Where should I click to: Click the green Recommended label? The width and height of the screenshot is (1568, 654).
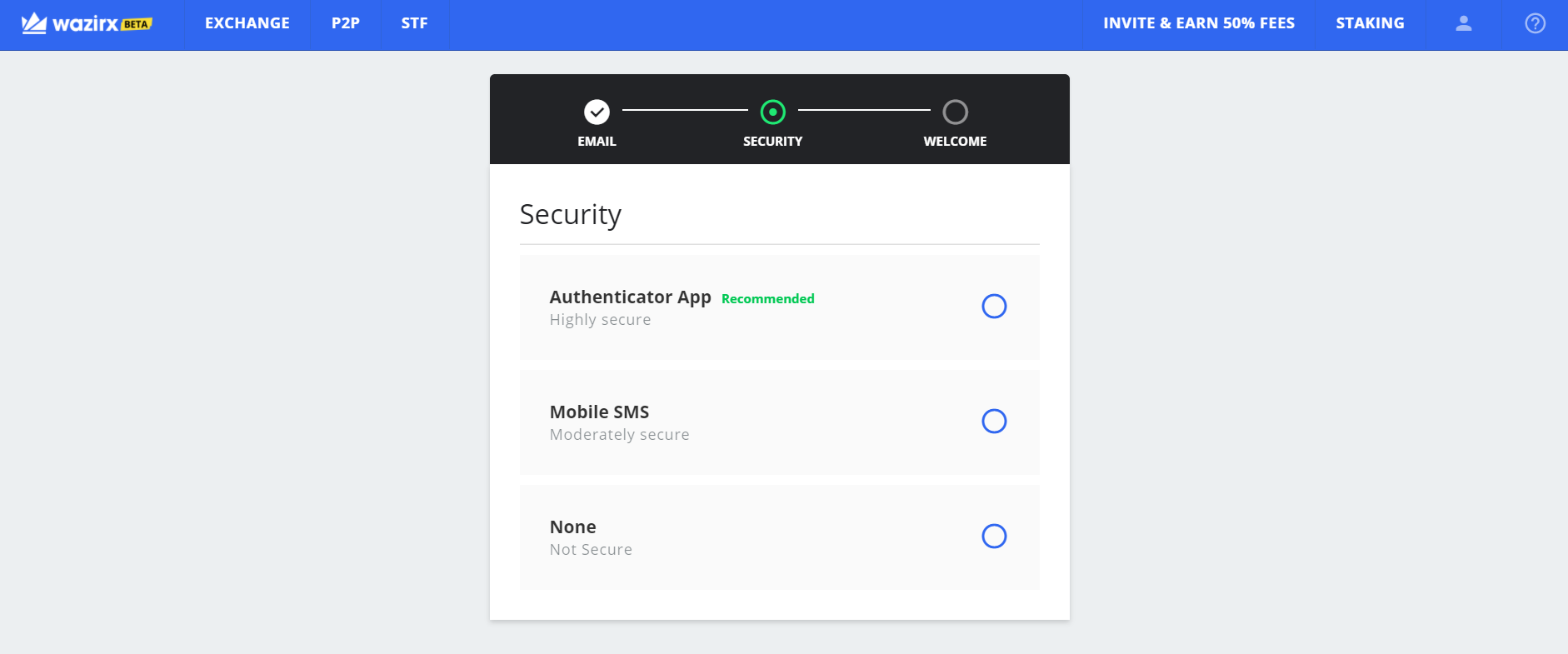768,299
